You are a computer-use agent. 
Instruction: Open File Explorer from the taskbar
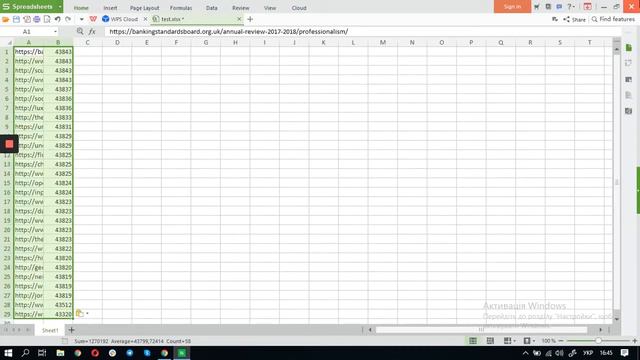[60, 353]
